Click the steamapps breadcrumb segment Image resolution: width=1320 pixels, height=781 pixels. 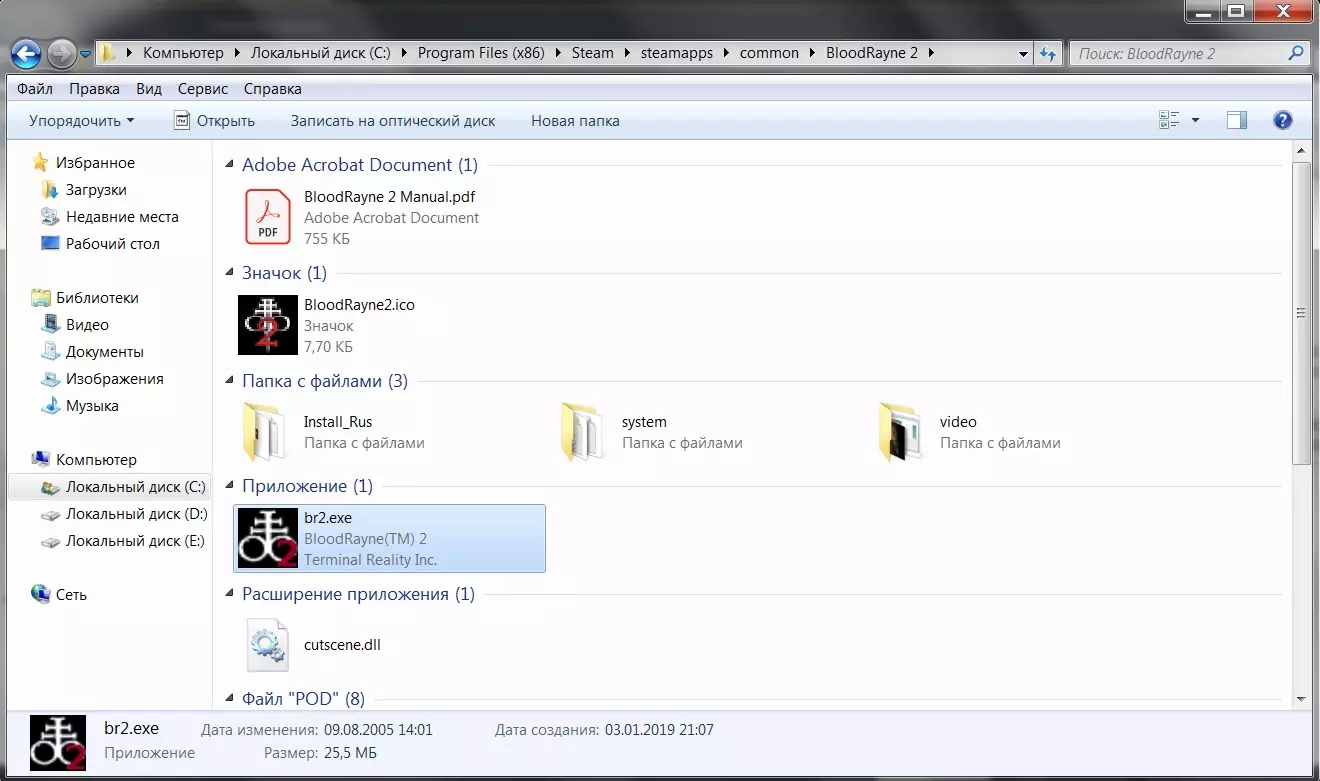click(x=677, y=53)
